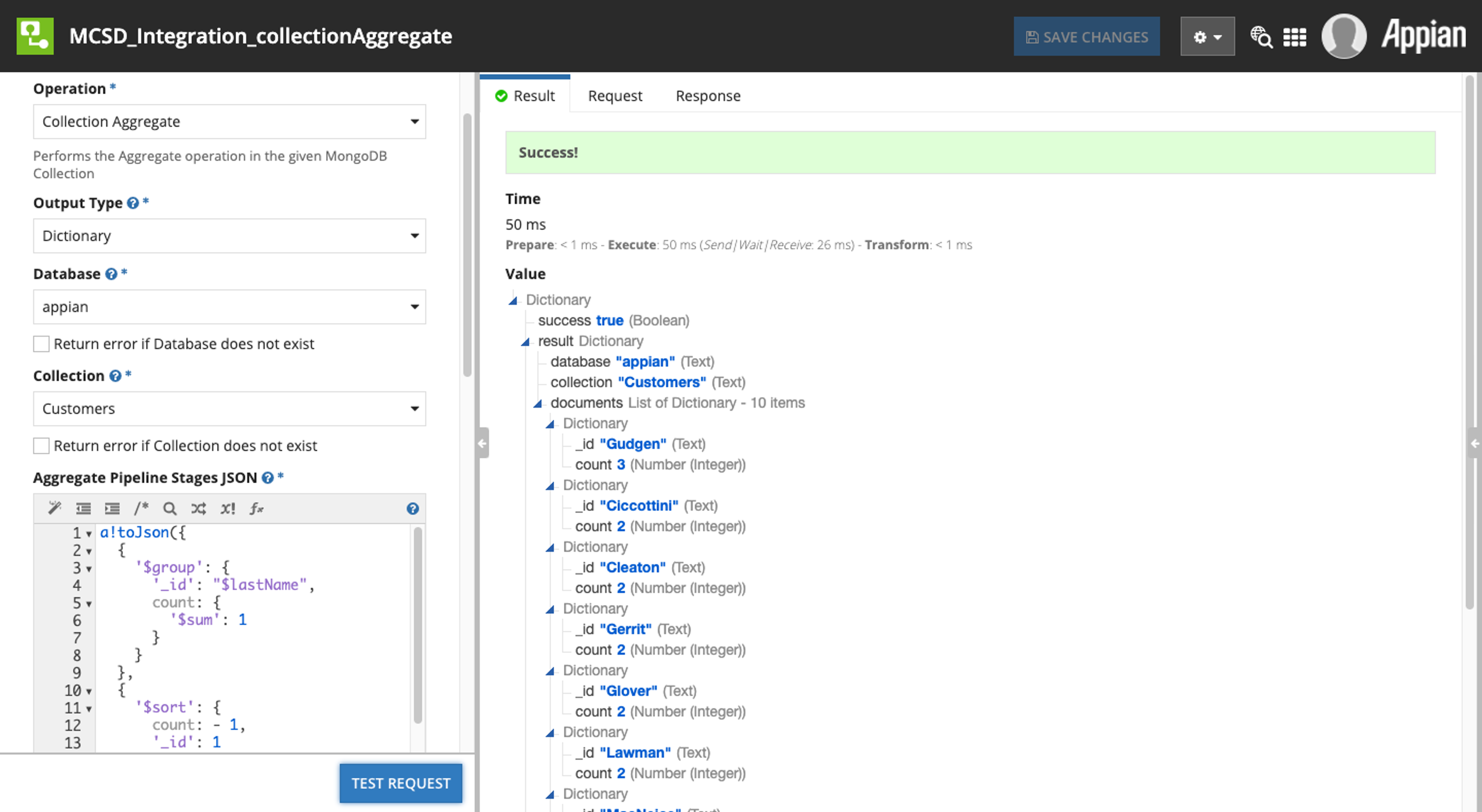Image resolution: width=1482 pixels, height=812 pixels.
Task: Click the Appian logo
Action: pos(1424,36)
